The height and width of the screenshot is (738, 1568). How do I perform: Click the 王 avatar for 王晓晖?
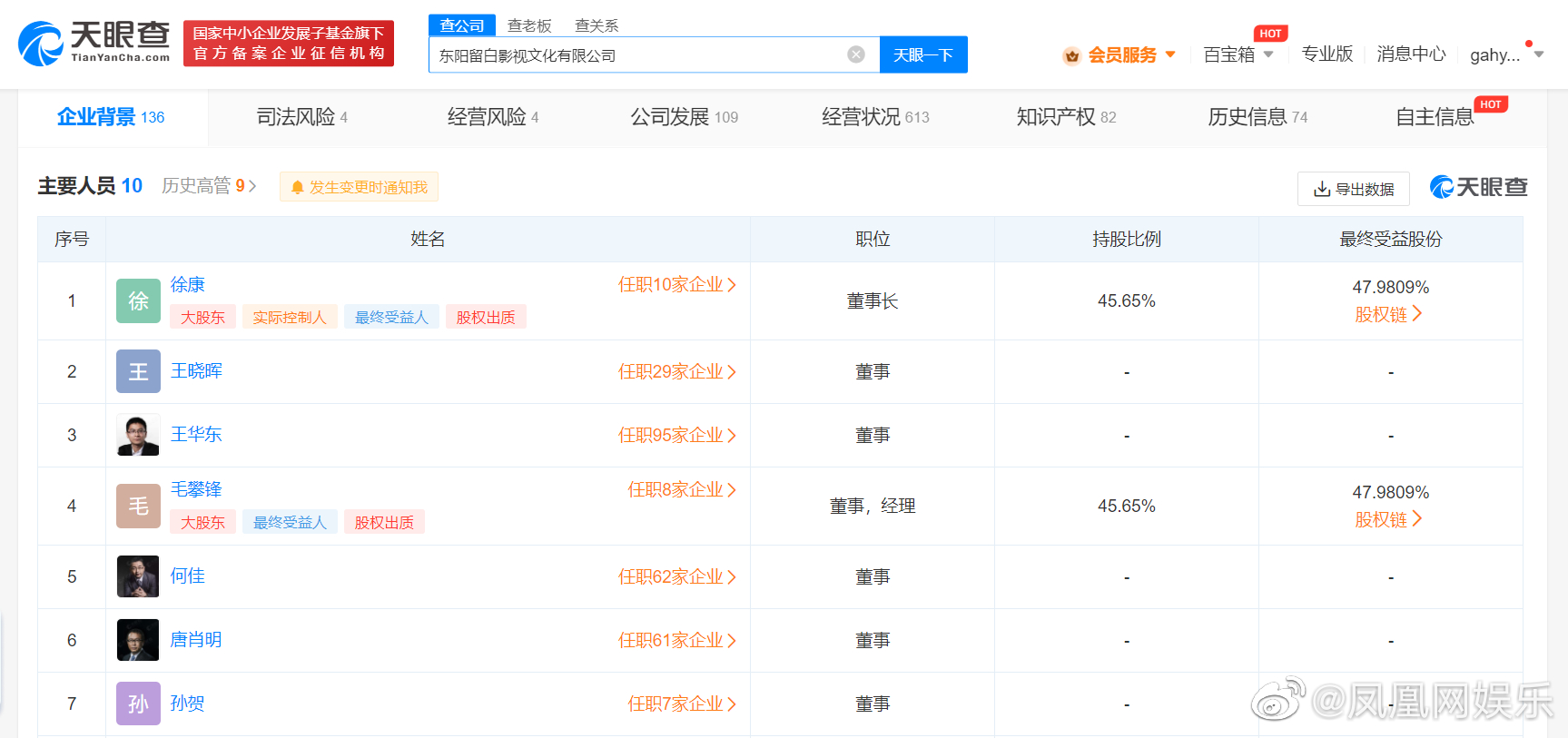pos(138,371)
